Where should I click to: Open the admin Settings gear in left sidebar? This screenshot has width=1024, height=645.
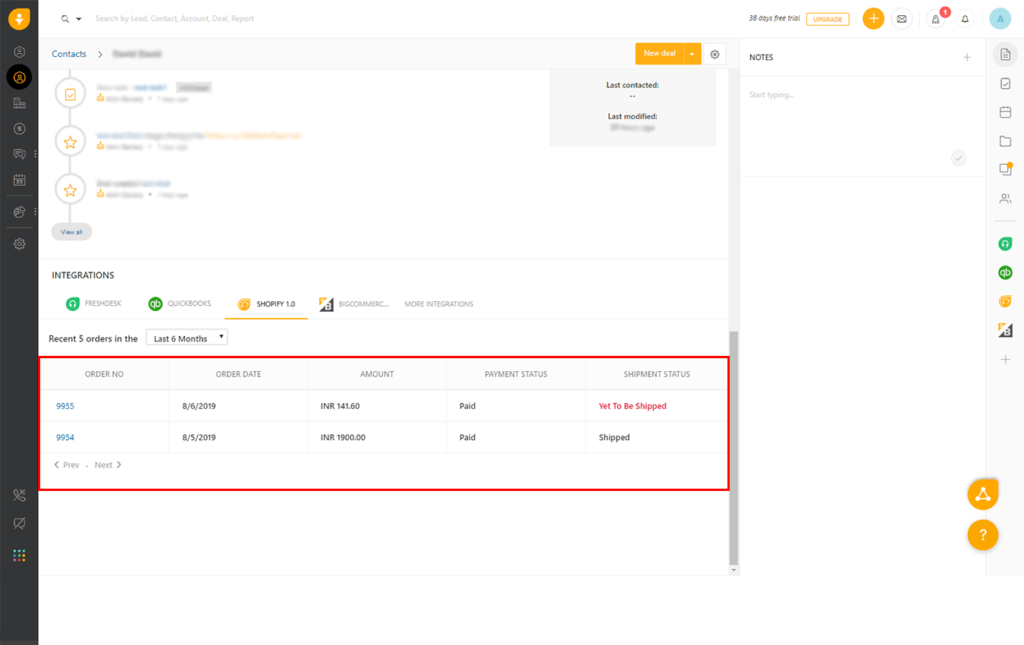tap(19, 244)
